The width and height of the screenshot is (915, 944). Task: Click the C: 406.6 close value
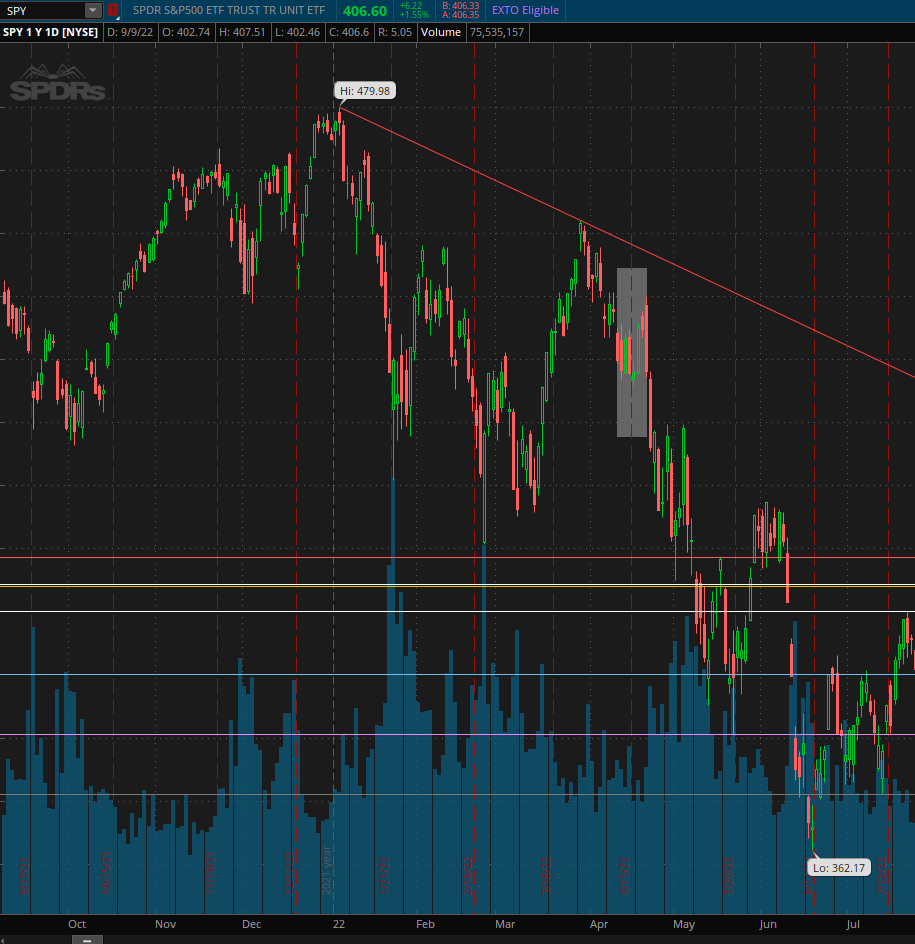349,32
